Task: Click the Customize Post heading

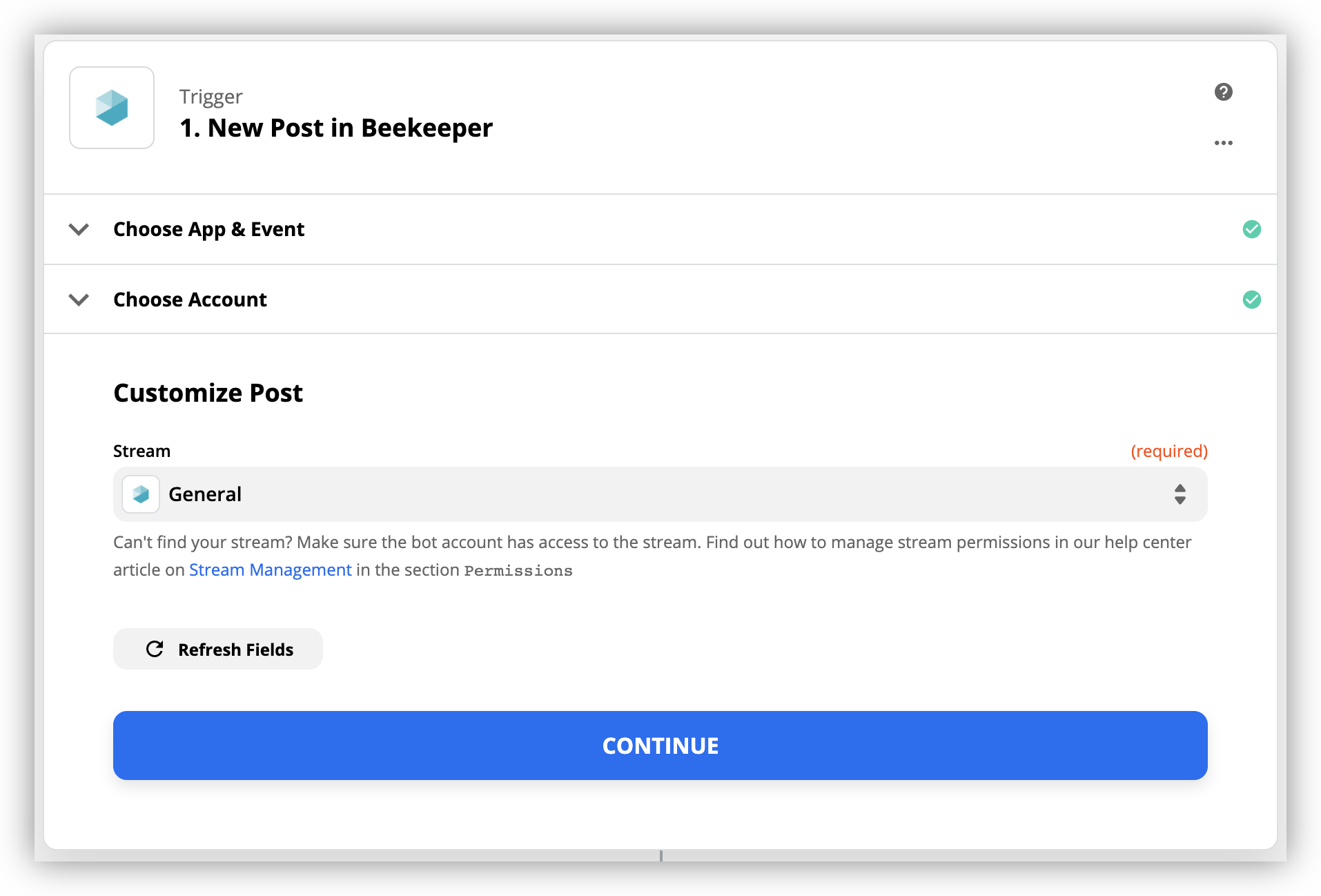Action: (x=208, y=393)
